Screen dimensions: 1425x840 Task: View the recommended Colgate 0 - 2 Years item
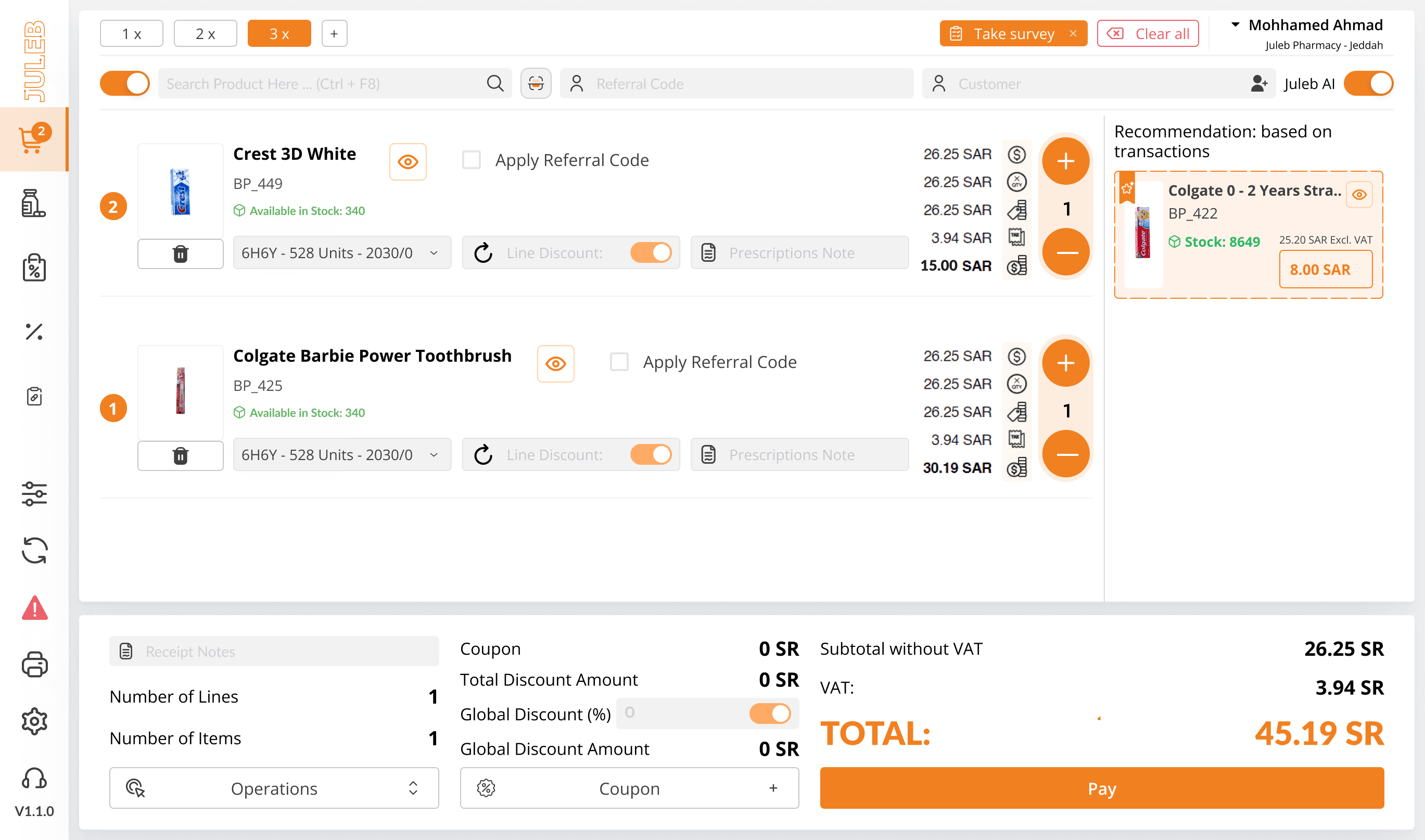point(1359,195)
